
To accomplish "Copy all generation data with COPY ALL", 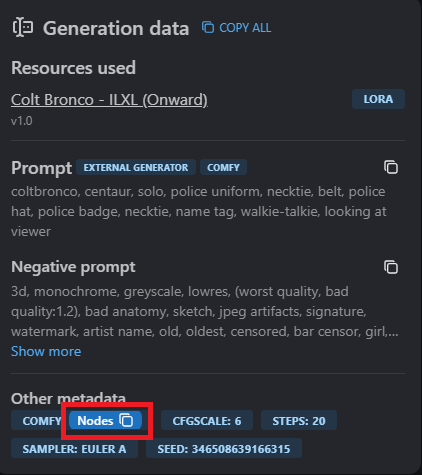I will [237, 28].
